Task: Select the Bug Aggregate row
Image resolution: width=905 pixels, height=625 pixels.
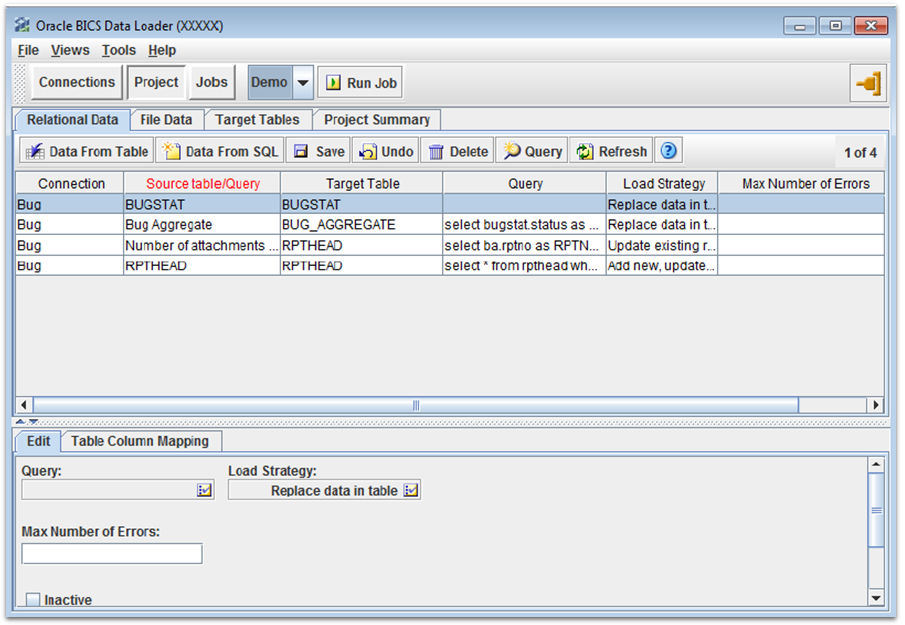Action: [x=450, y=224]
